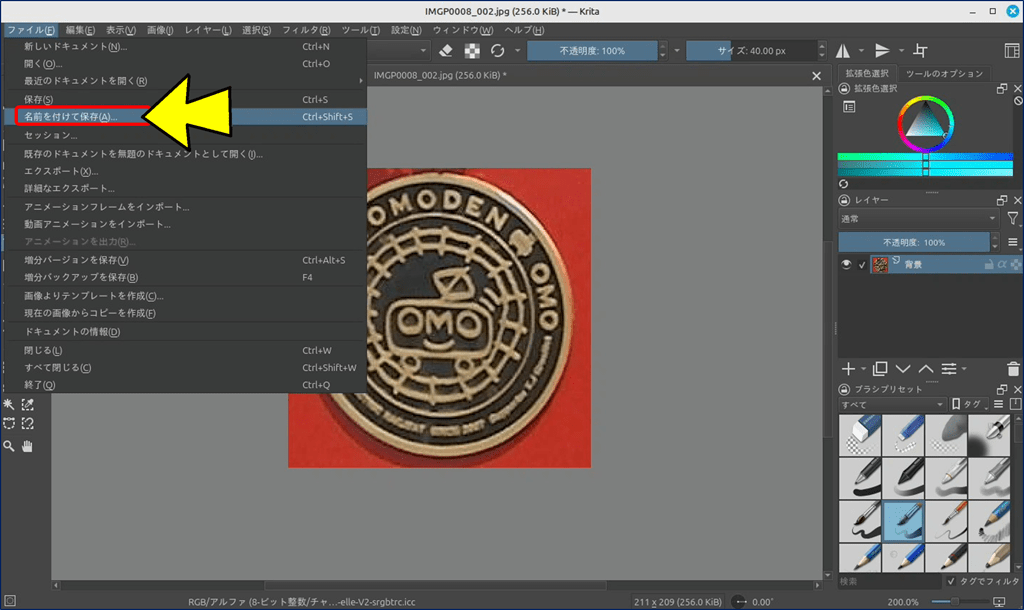
Task: Delete layer with trash icon
Action: [x=1014, y=369]
